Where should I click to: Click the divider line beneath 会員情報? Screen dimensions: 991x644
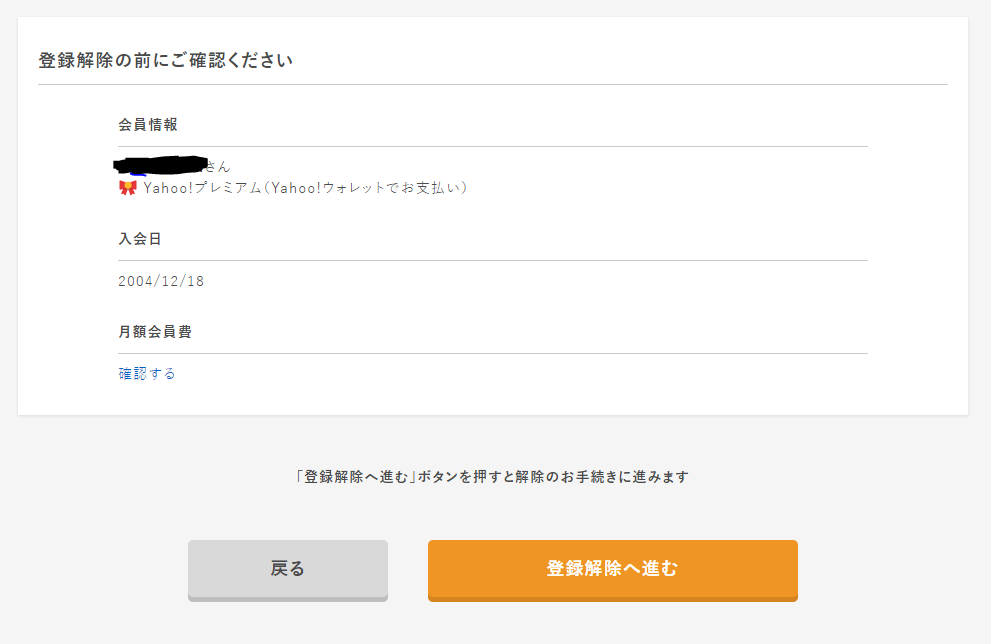[x=493, y=146]
